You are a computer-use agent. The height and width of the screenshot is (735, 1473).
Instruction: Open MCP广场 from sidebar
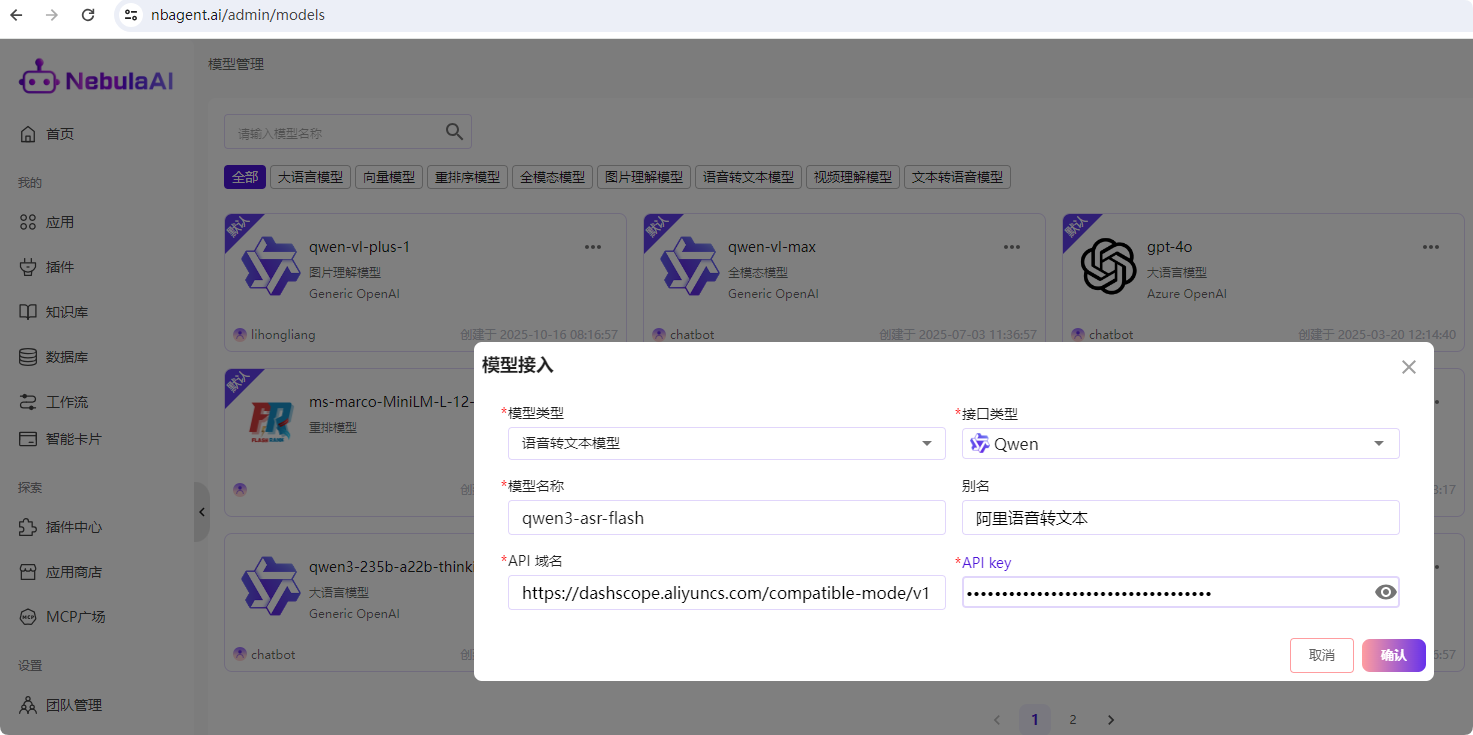(75, 617)
